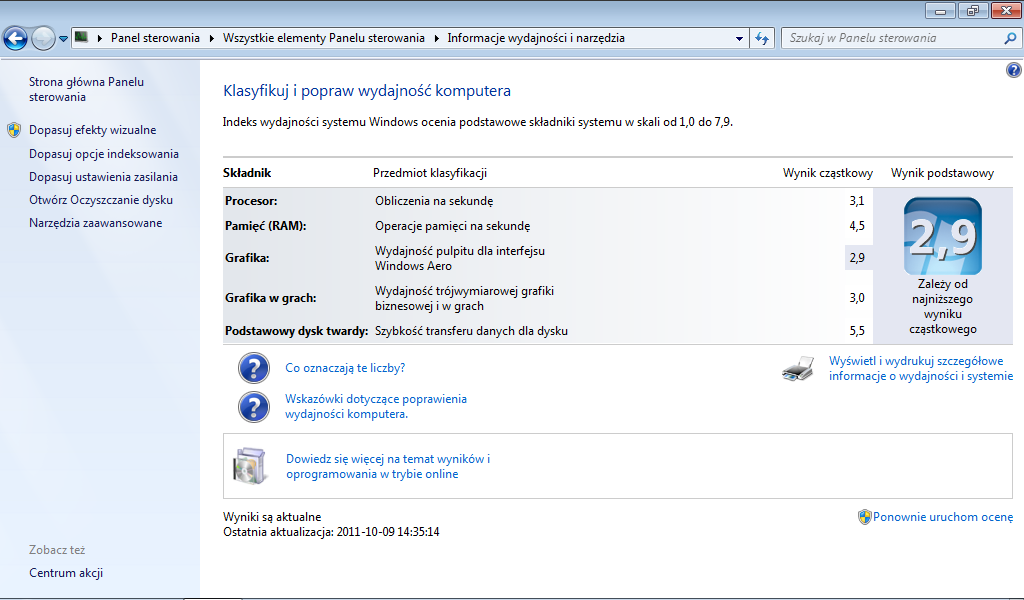1024x600 pixels.
Task: Click the highlighted 2,9 graphics subscore
Action: click(x=857, y=258)
